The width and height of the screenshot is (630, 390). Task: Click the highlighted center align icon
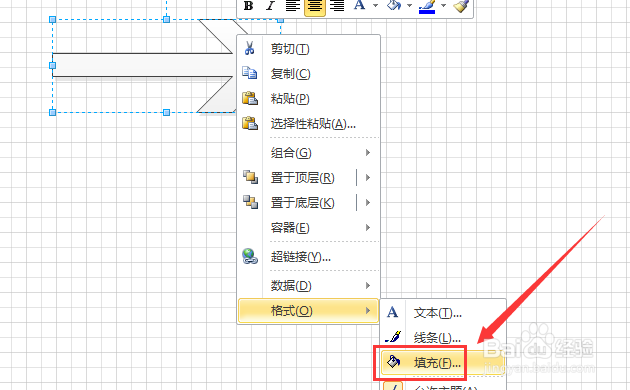[315, 7]
